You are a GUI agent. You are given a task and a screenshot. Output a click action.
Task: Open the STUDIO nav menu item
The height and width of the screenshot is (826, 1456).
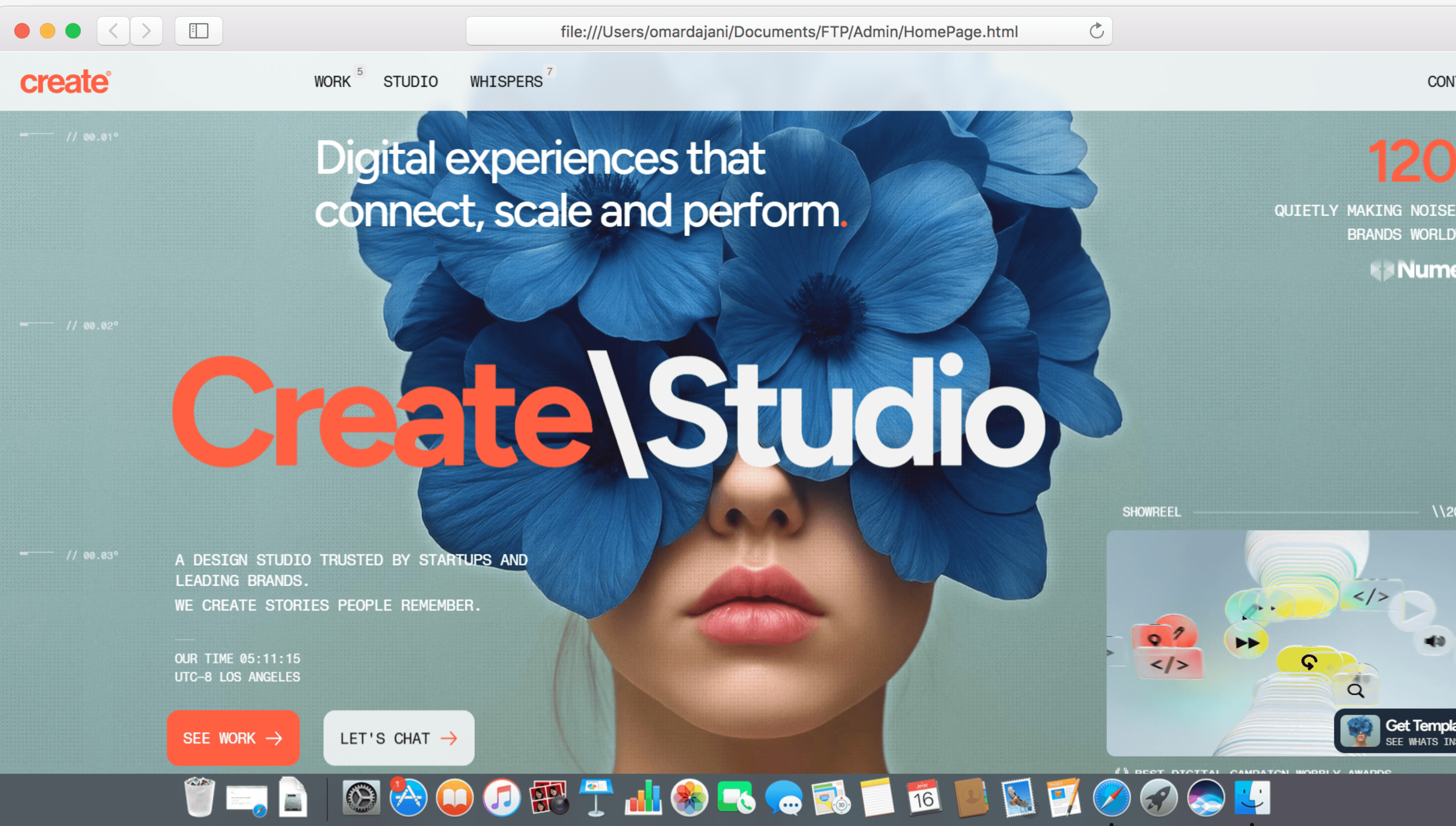[x=410, y=82]
